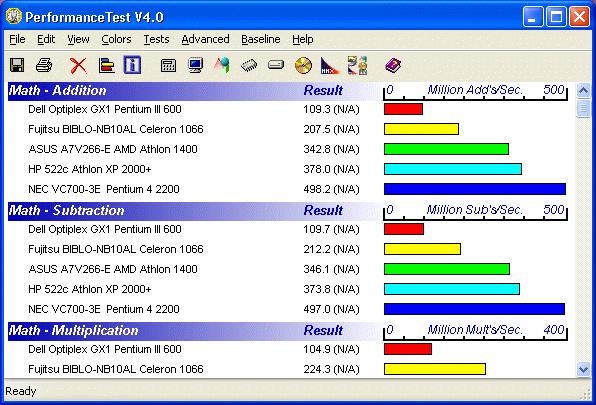Viewport: 596px width, 405px height.
Task: Toggle the blue system information icon
Action: tap(132, 65)
